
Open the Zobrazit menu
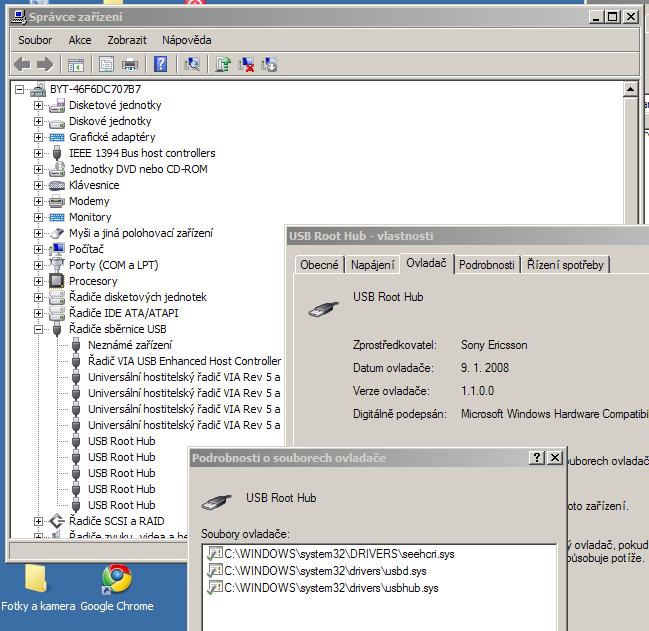(x=127, y=40)
